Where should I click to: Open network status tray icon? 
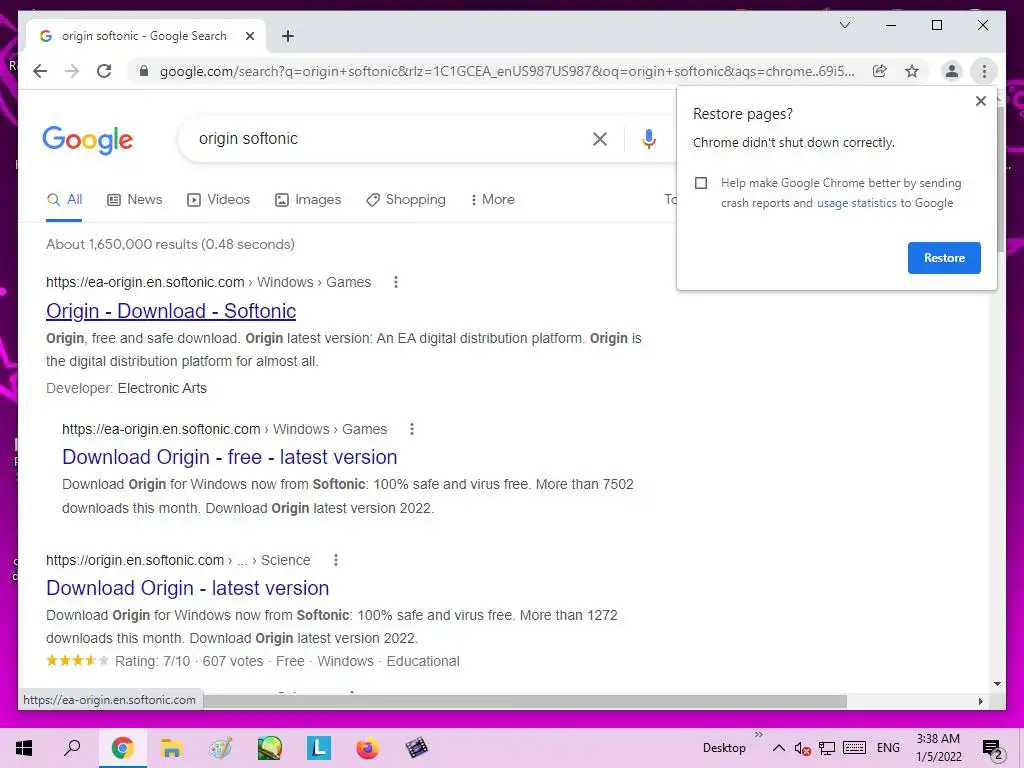tap(827, 748)
